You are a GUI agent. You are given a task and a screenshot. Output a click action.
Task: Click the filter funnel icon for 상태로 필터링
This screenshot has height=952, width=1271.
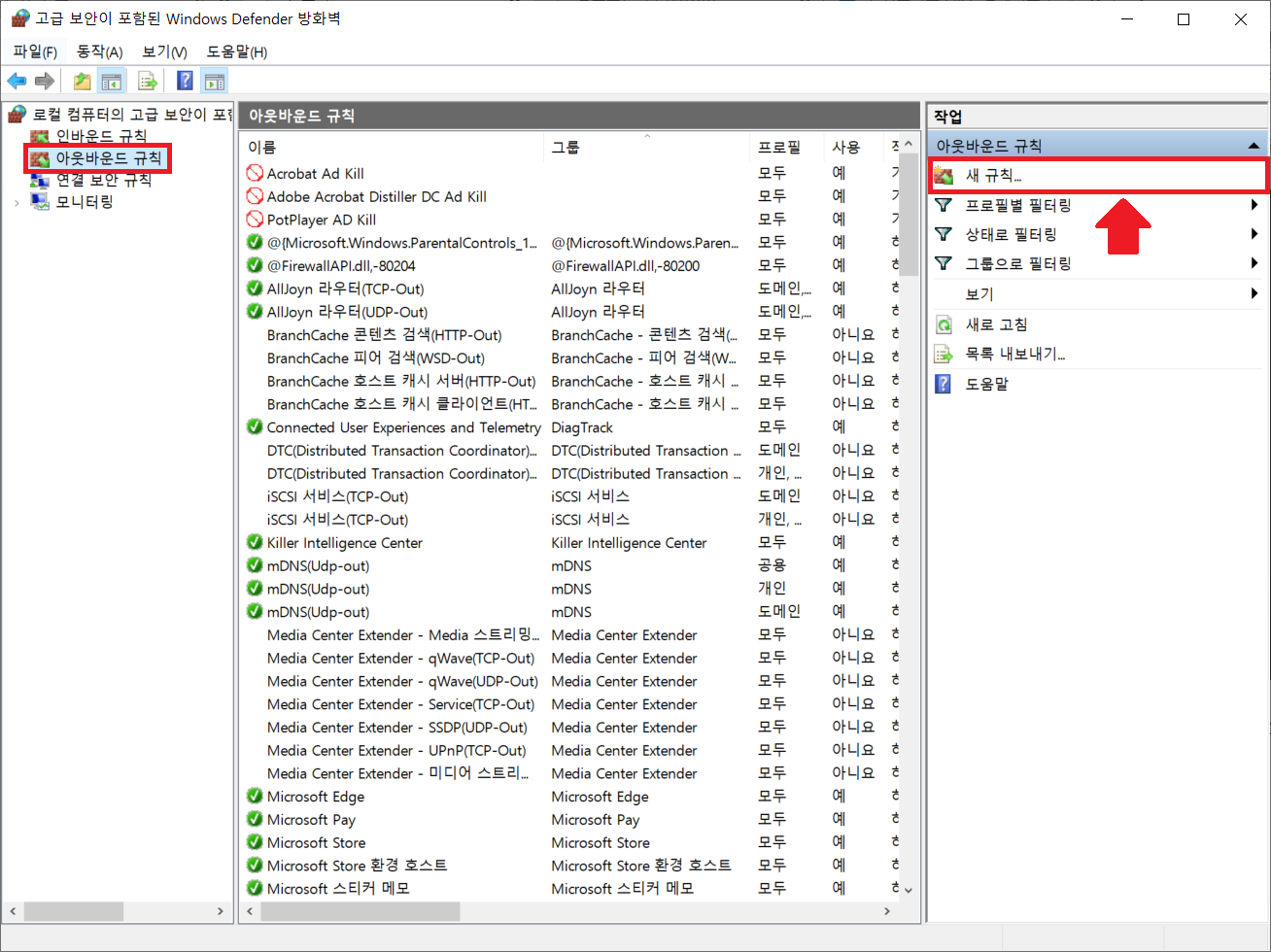pyautogui.click(x=944, y=234)
